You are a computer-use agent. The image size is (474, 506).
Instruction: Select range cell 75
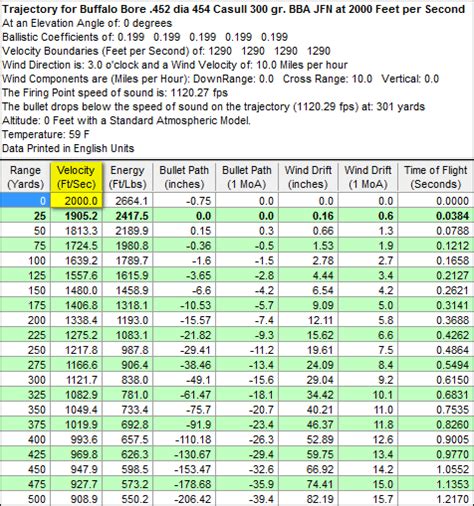(25, 246)
